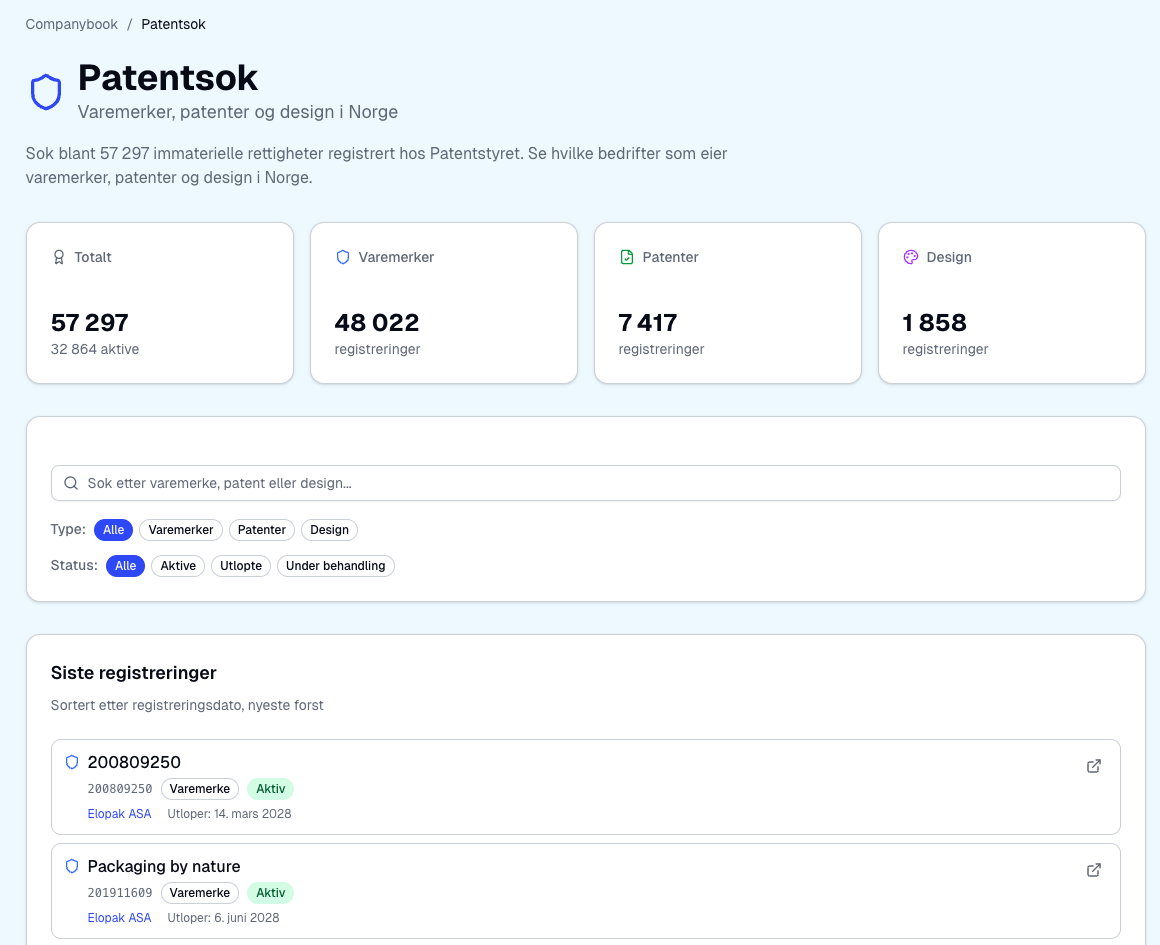Click shield icon beside 200809250 entry
Image resolution: width=1160 pixels, height=945 pixels.
(x=72, y=762)
